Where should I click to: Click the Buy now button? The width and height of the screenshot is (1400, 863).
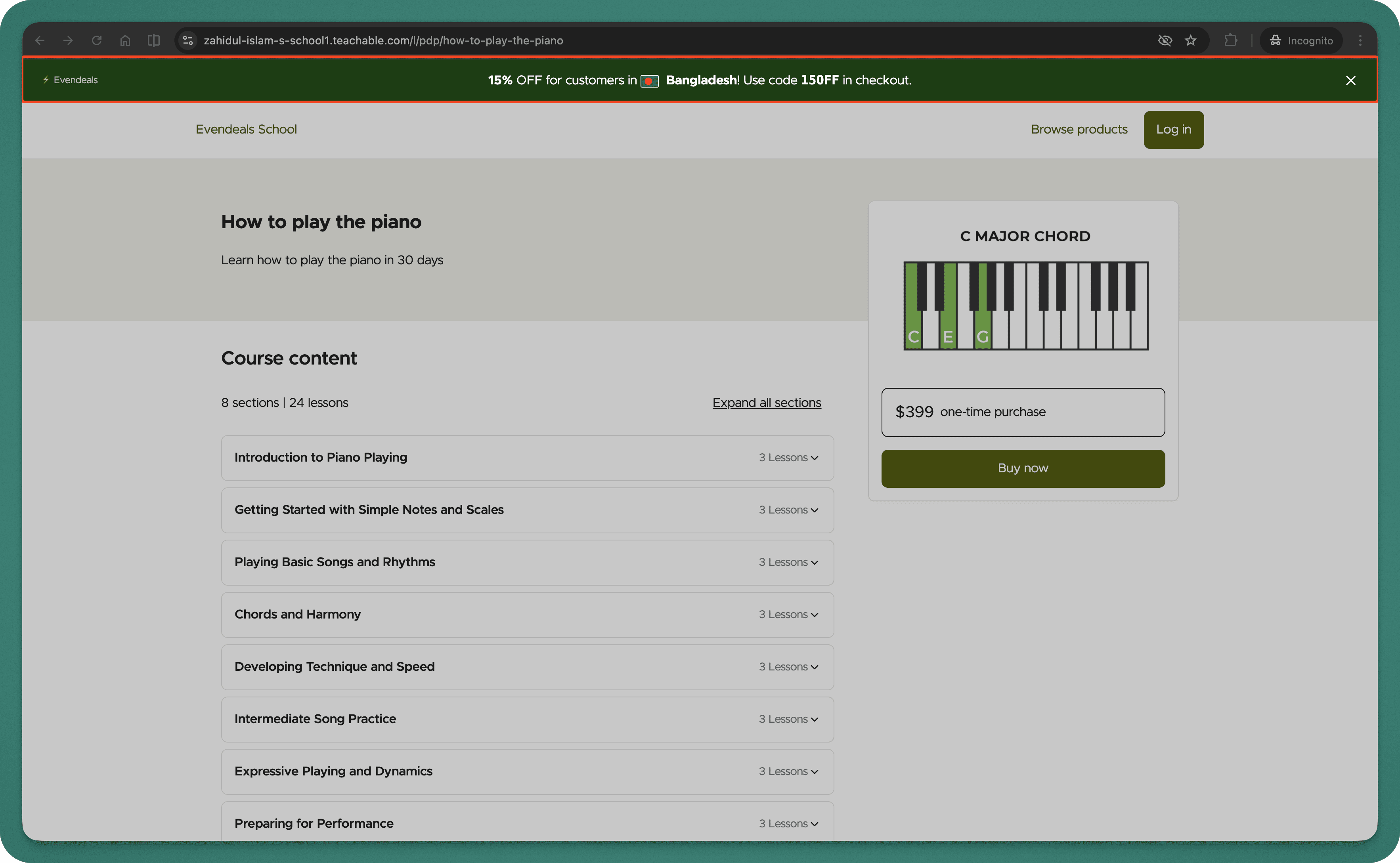1023,469
